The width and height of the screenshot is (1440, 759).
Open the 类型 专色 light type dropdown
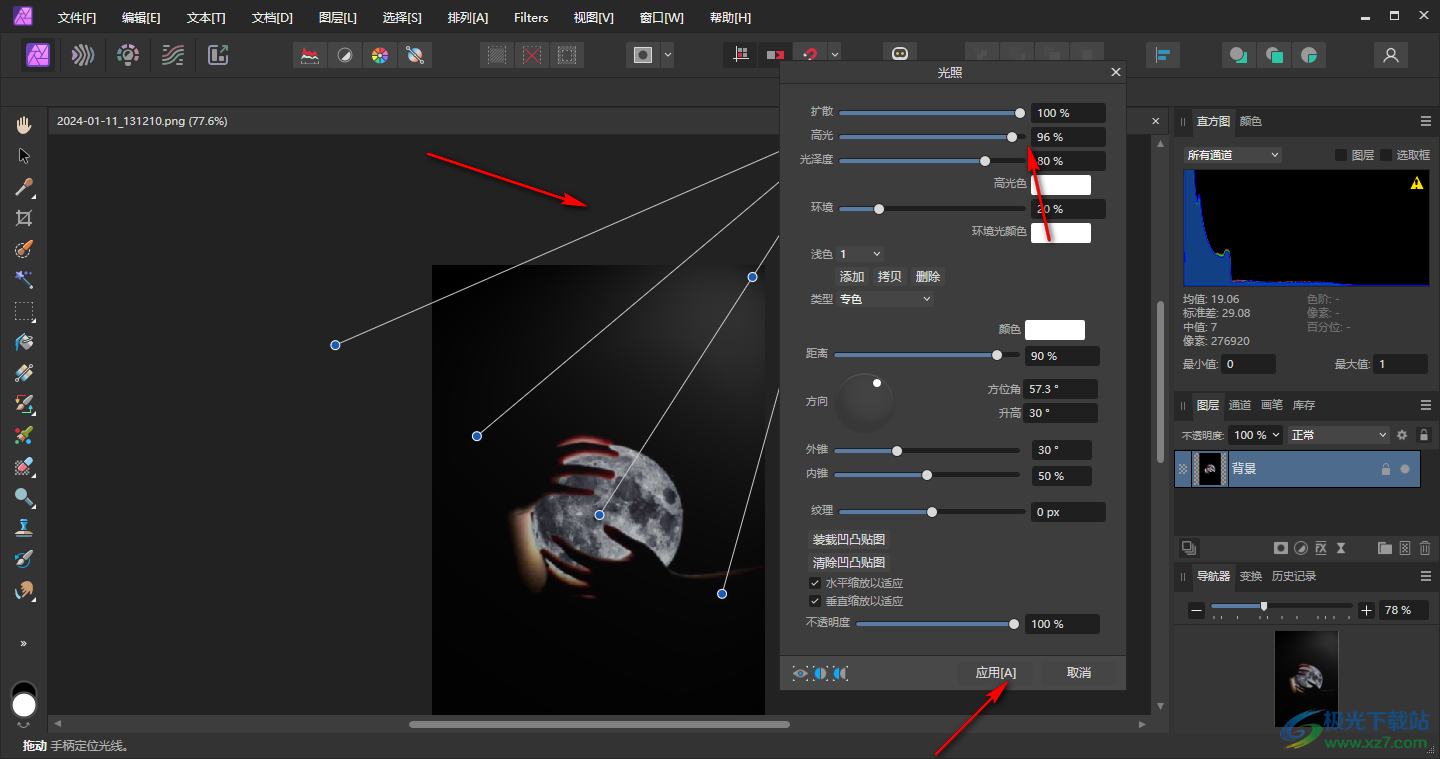(x=884, y=299)
